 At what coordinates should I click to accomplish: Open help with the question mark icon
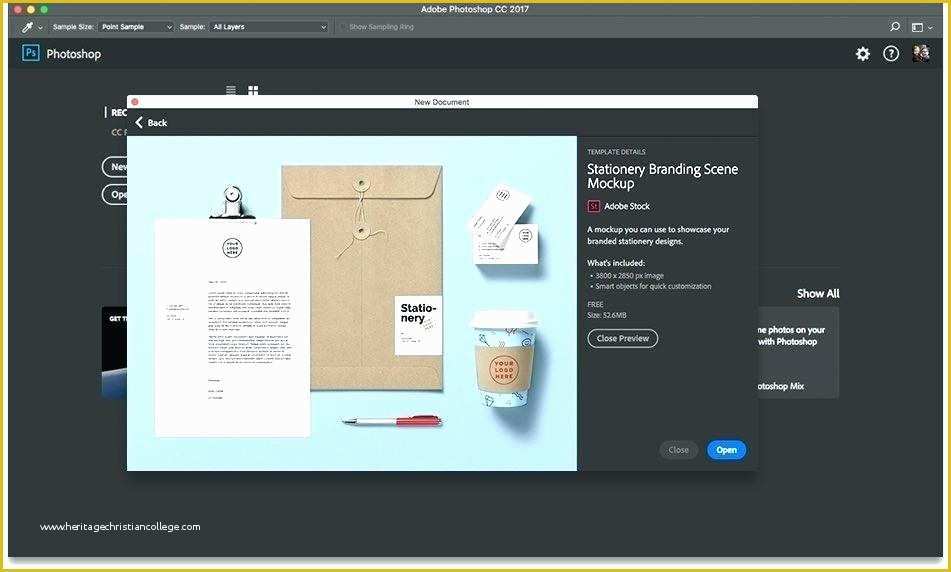(x=890, y=53)
